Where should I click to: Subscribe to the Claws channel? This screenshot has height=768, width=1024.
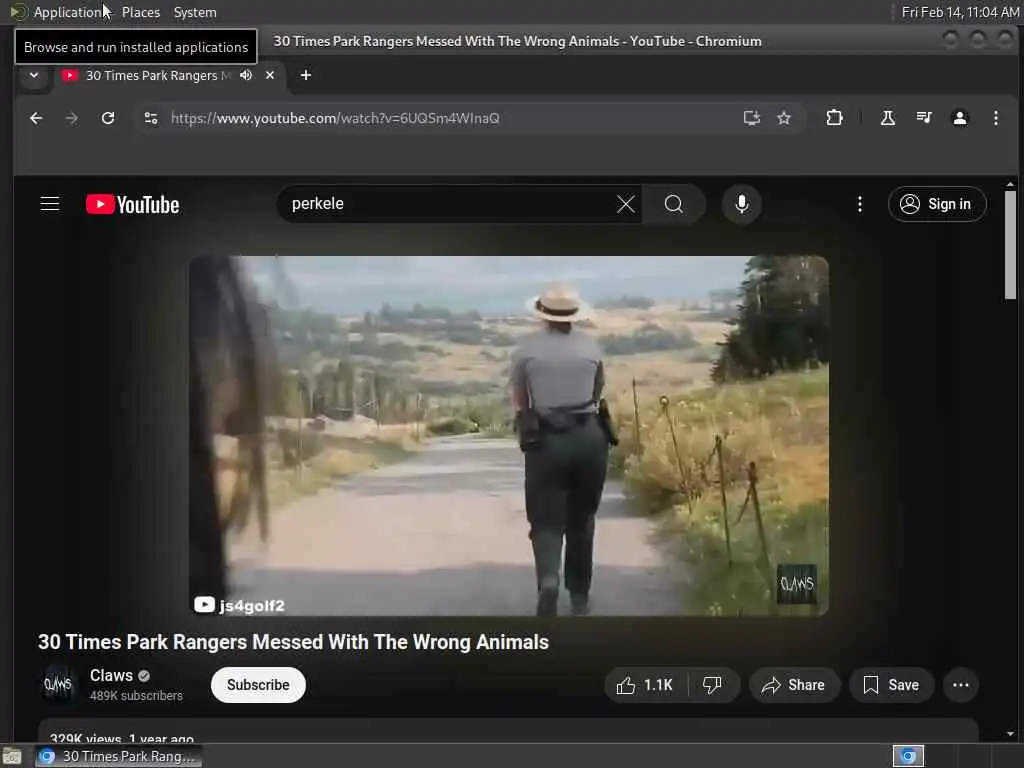(258, 685)
